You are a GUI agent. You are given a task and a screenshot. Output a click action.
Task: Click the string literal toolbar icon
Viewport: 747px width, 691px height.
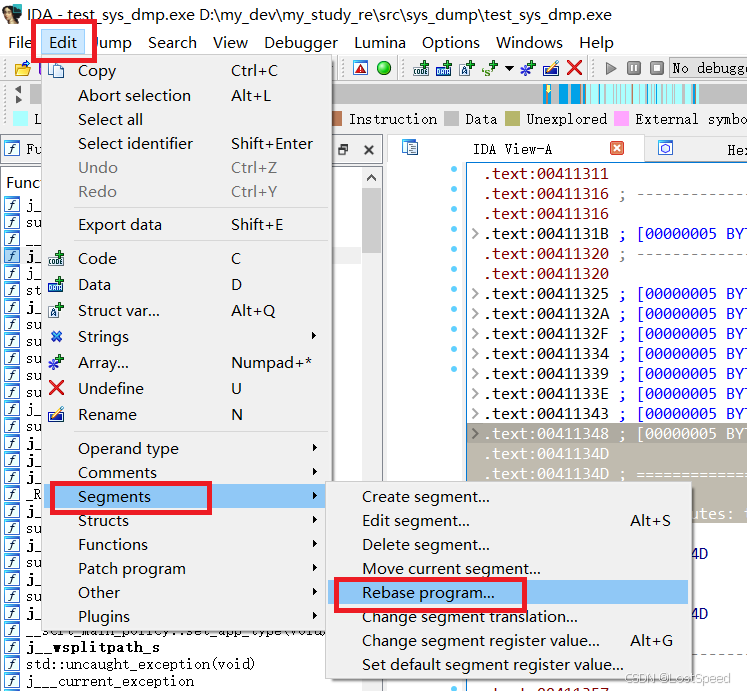coord(489,68)
